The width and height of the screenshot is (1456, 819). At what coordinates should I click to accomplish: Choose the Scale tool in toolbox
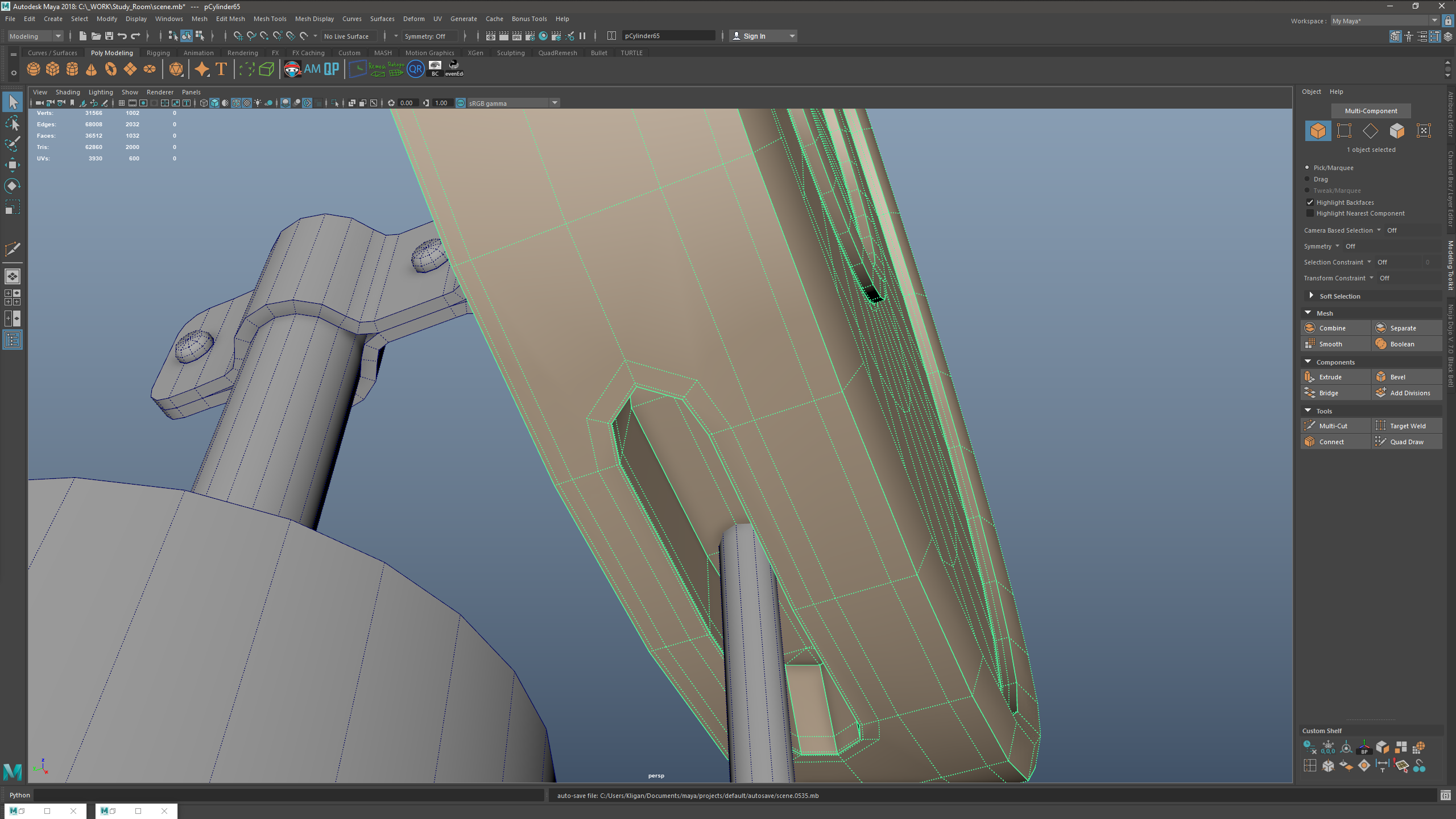(13, 207)
